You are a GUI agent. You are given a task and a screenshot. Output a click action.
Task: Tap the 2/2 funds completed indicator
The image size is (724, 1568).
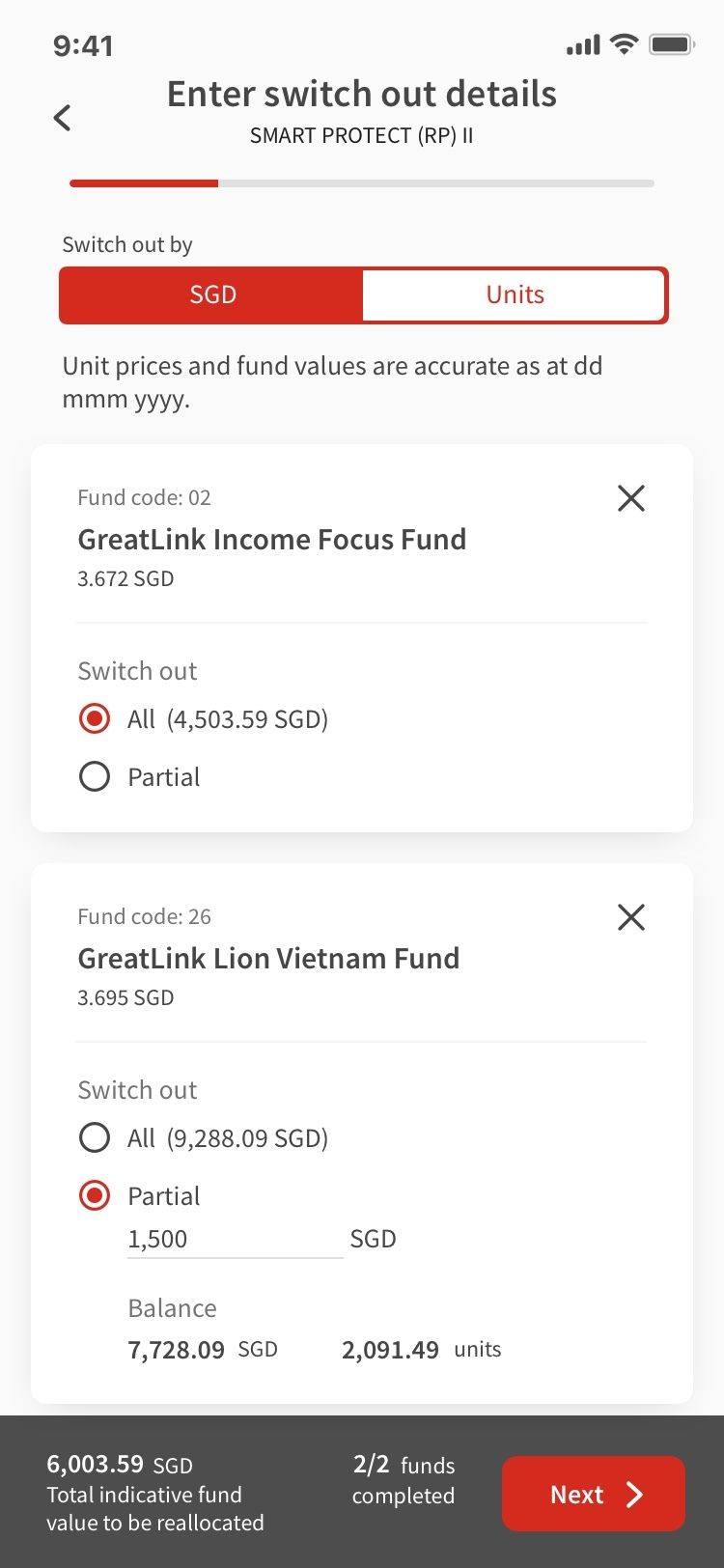tap(404, 1480)
